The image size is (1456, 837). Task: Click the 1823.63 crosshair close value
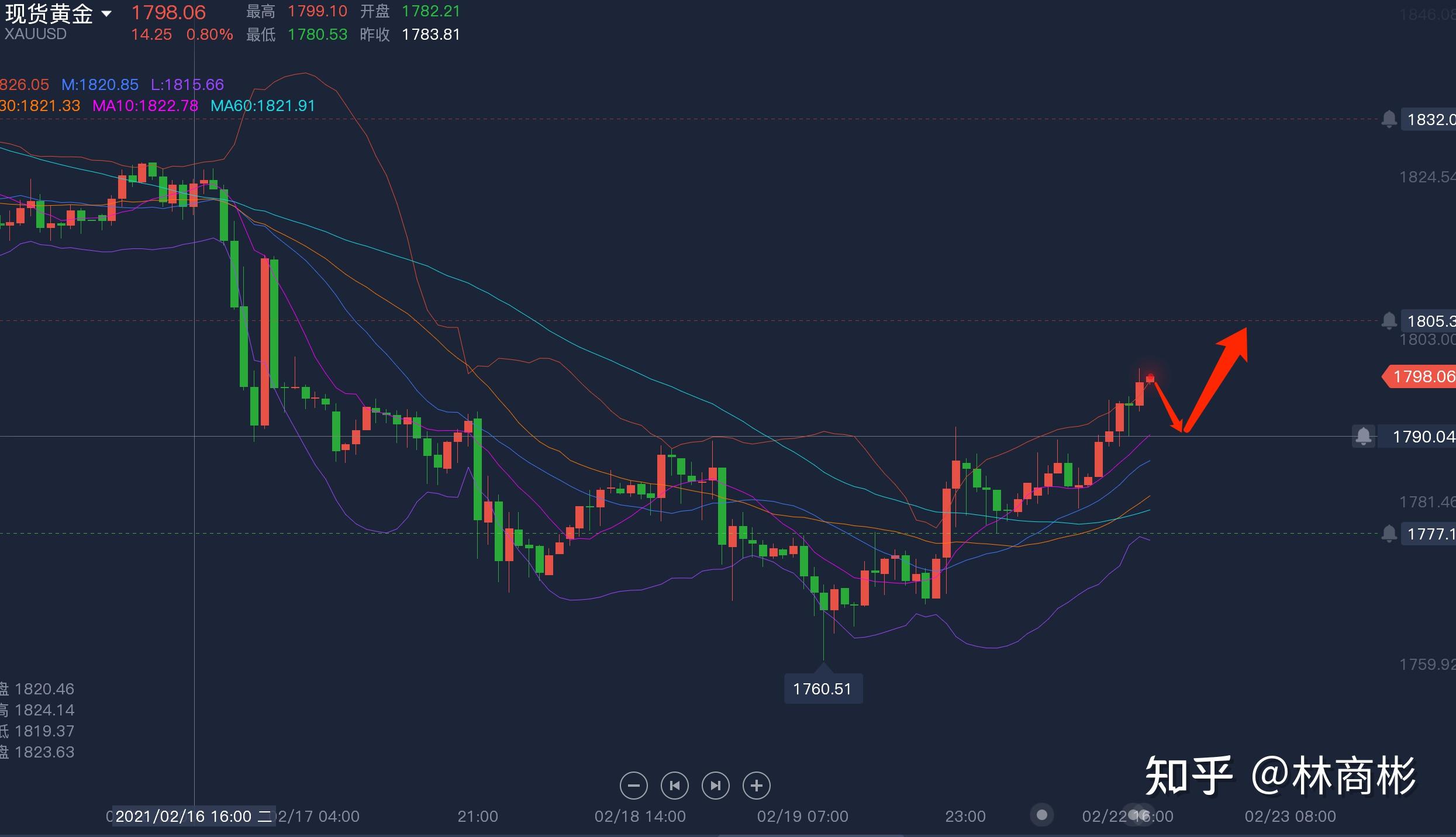44,752
